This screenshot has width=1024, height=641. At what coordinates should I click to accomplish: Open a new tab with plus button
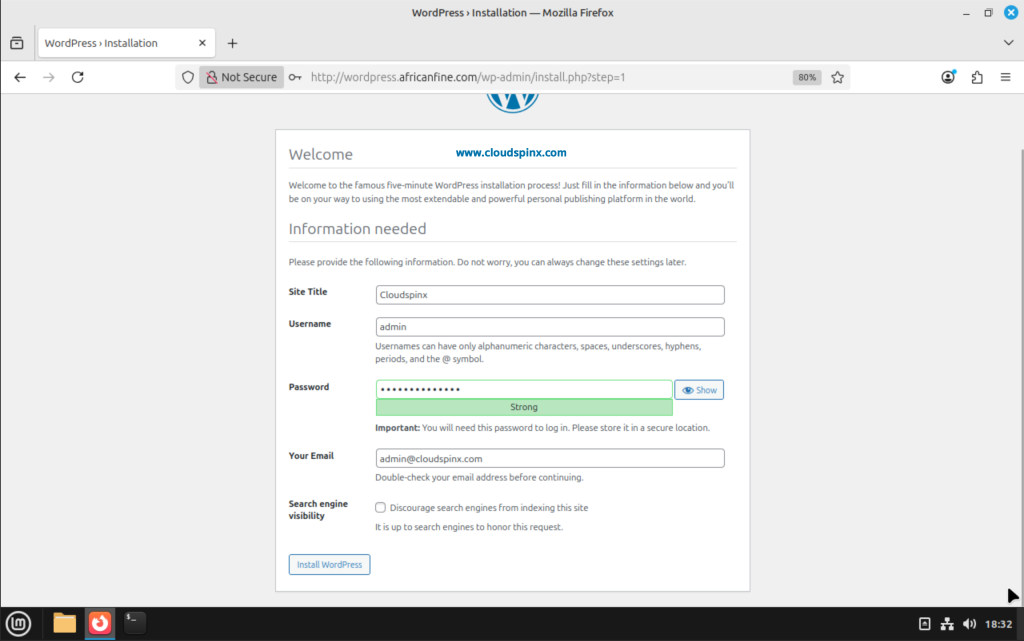(232, 43)
